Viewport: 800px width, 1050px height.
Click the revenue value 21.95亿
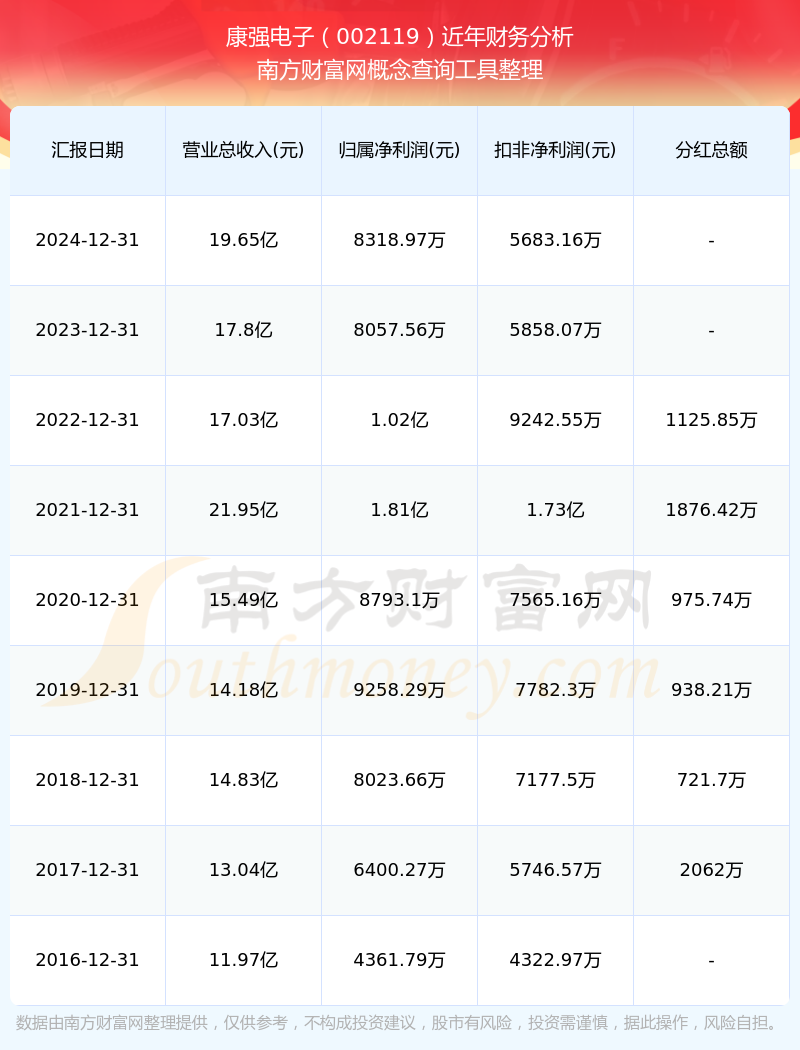[x=244, y=510]
